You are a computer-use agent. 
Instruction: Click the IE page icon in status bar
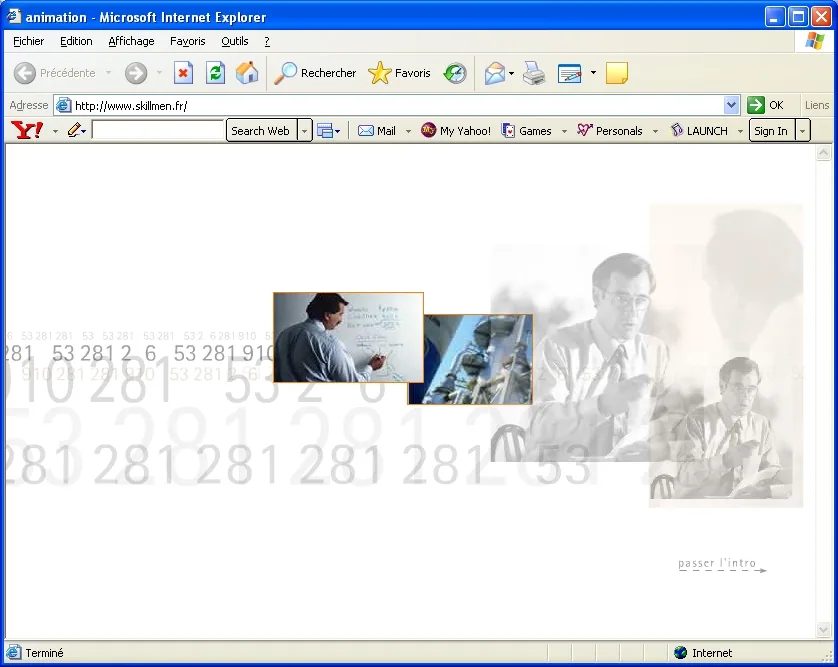click(x=13, y=653)
